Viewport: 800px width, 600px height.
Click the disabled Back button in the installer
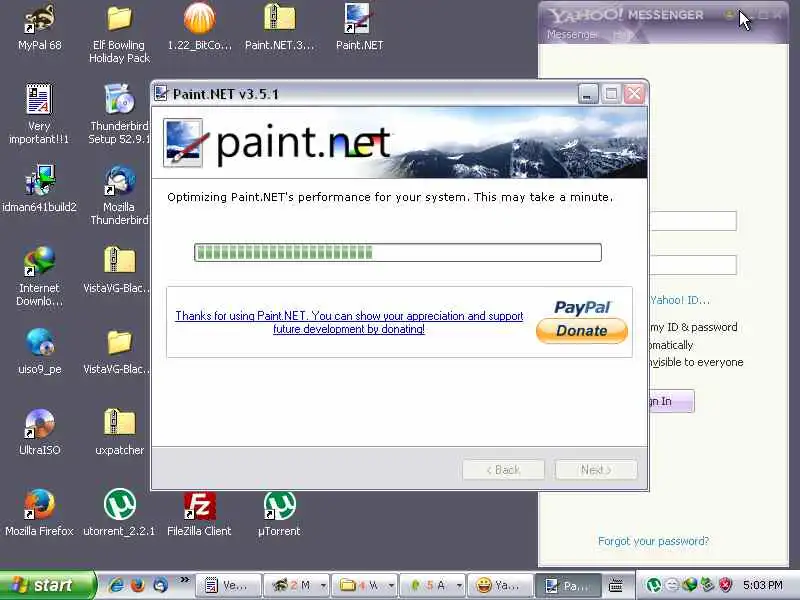503,470
